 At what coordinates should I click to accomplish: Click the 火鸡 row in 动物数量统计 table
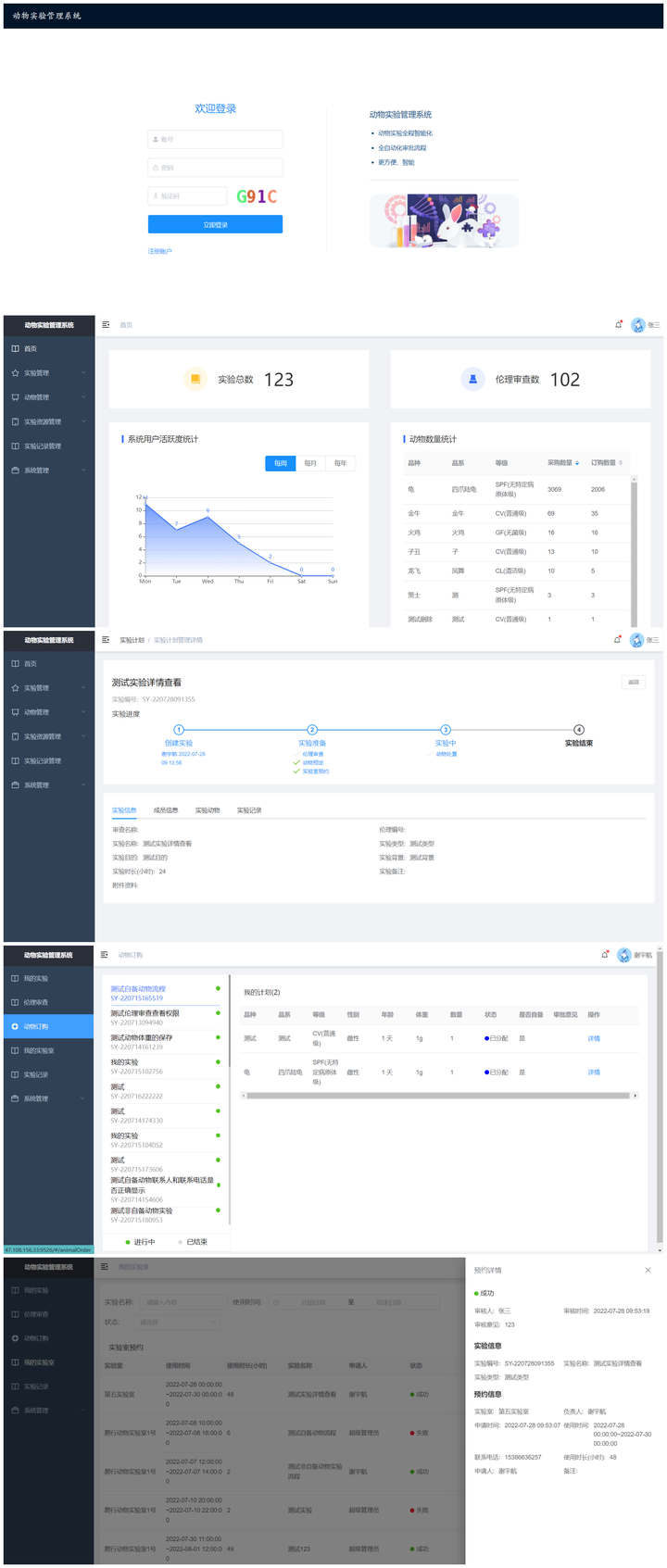516,533
